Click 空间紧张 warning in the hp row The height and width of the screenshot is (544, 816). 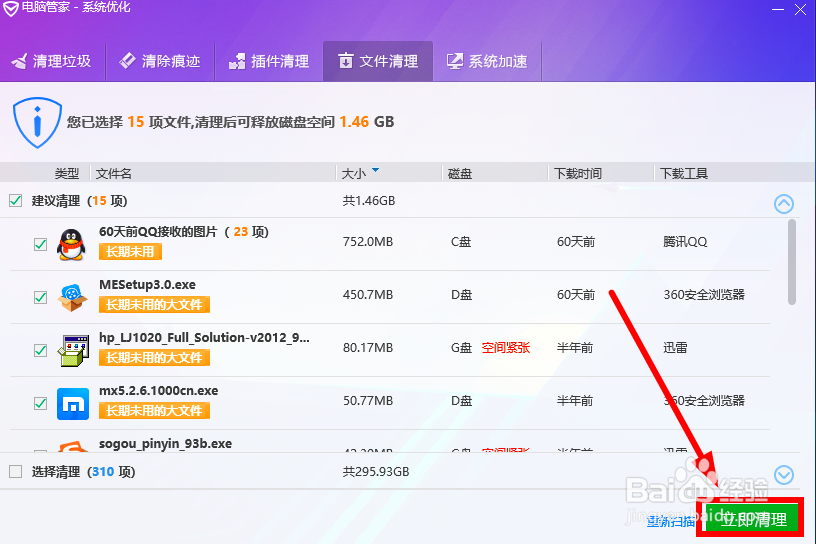pyautogui.click(x=505, y=348)
